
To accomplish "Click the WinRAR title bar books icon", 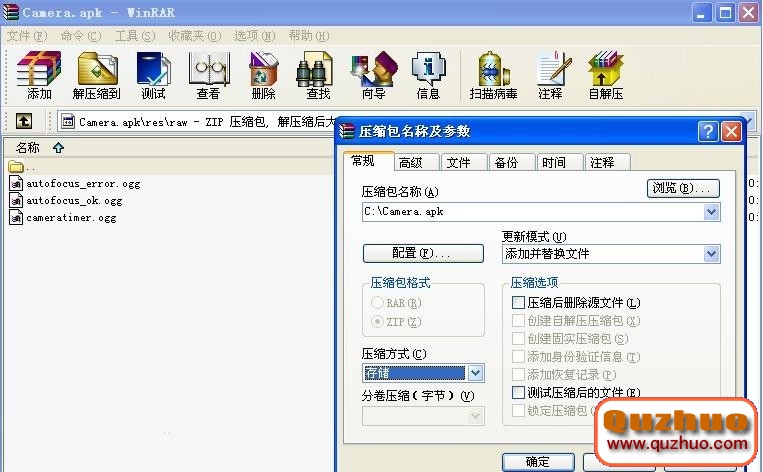I will (11, 12).
